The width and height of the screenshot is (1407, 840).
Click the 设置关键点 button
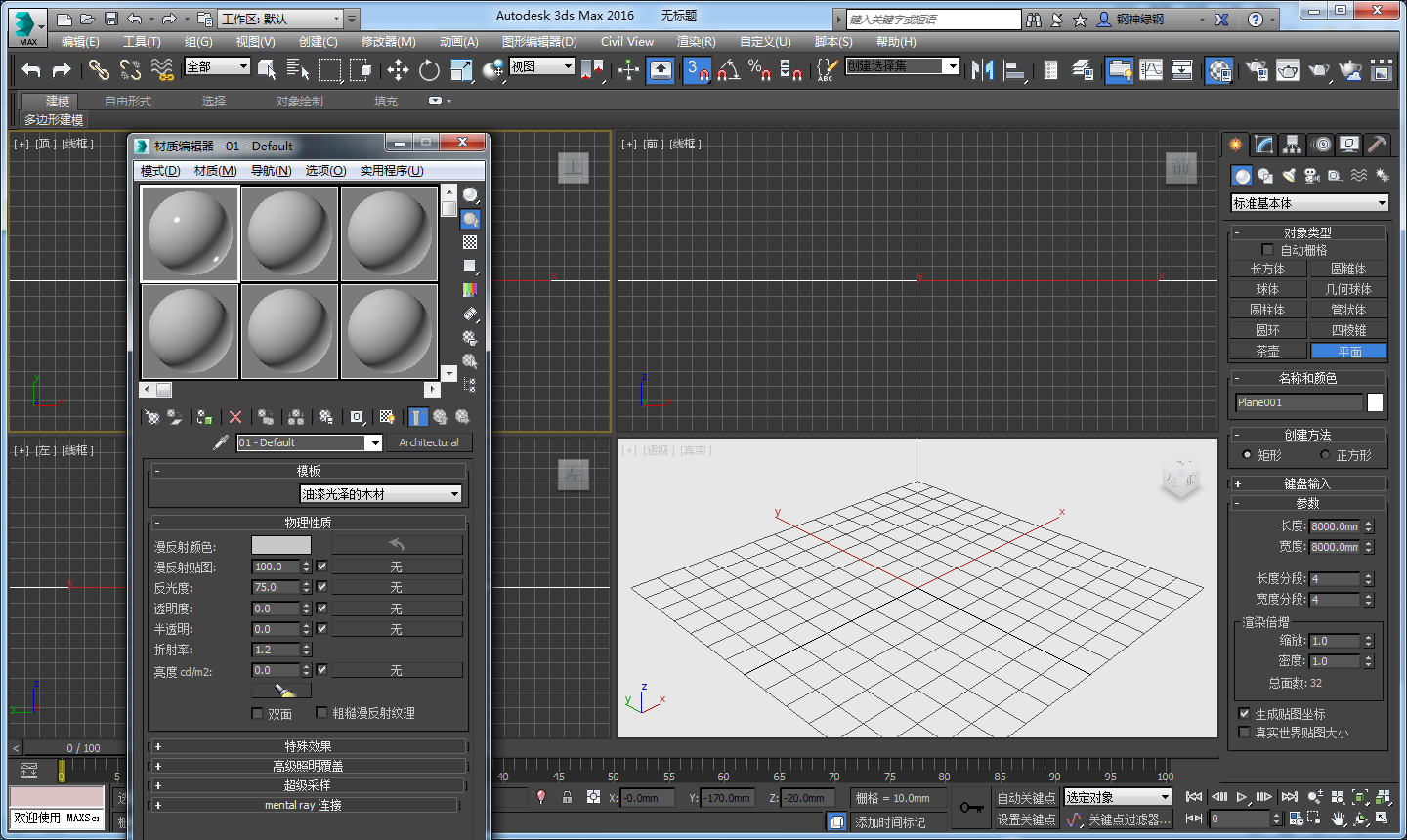1027,819
